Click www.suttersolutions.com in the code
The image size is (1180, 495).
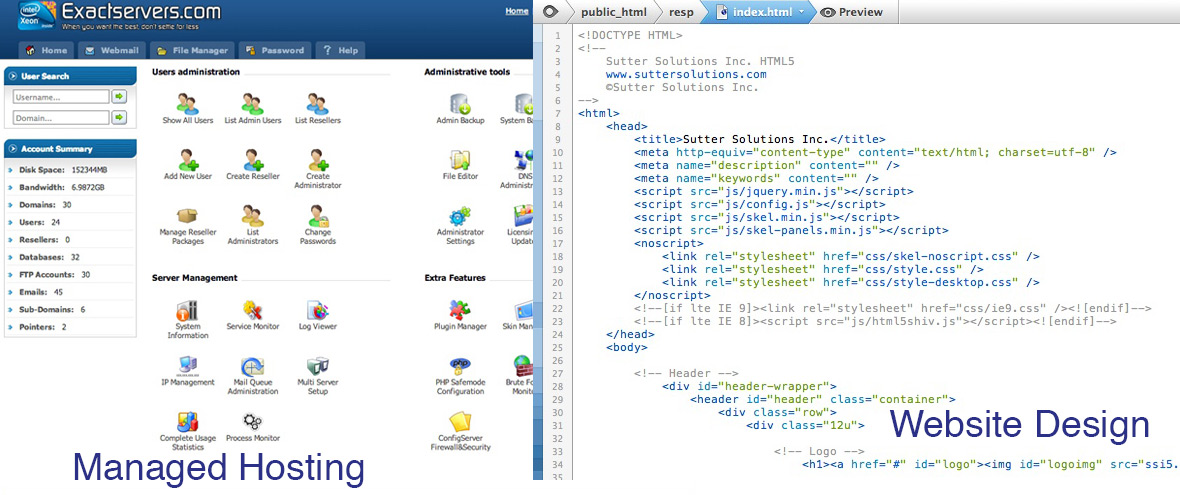(x=686, y=74)
